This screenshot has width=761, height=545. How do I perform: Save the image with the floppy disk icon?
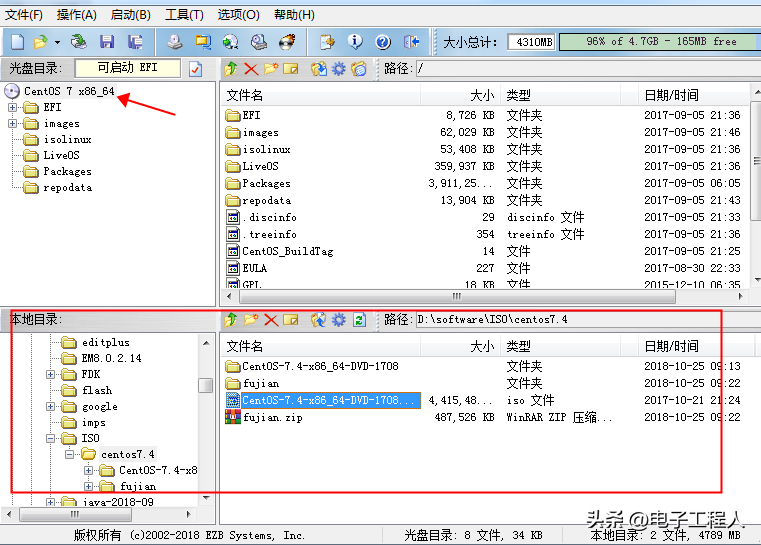click(x=107, y=42)
